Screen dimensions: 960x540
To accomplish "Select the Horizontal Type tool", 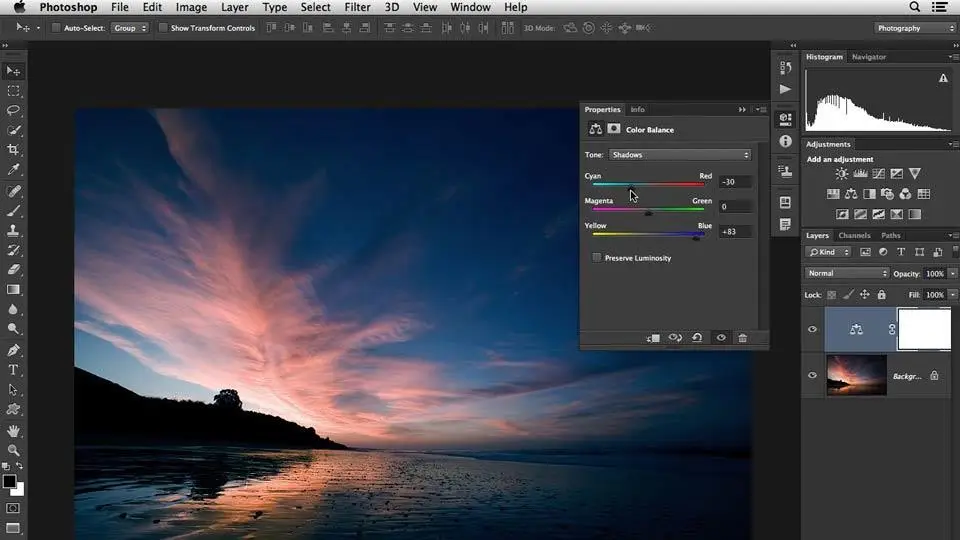I will pyautogui.click(x=14, y=370).
